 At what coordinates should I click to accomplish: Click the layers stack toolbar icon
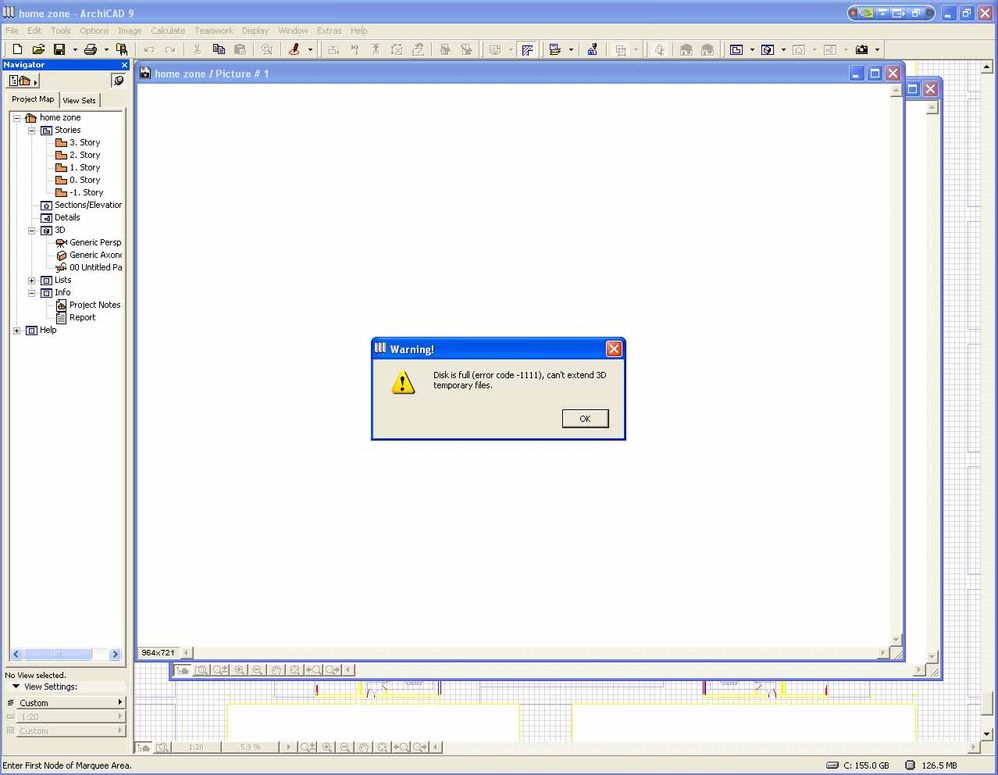554,49
